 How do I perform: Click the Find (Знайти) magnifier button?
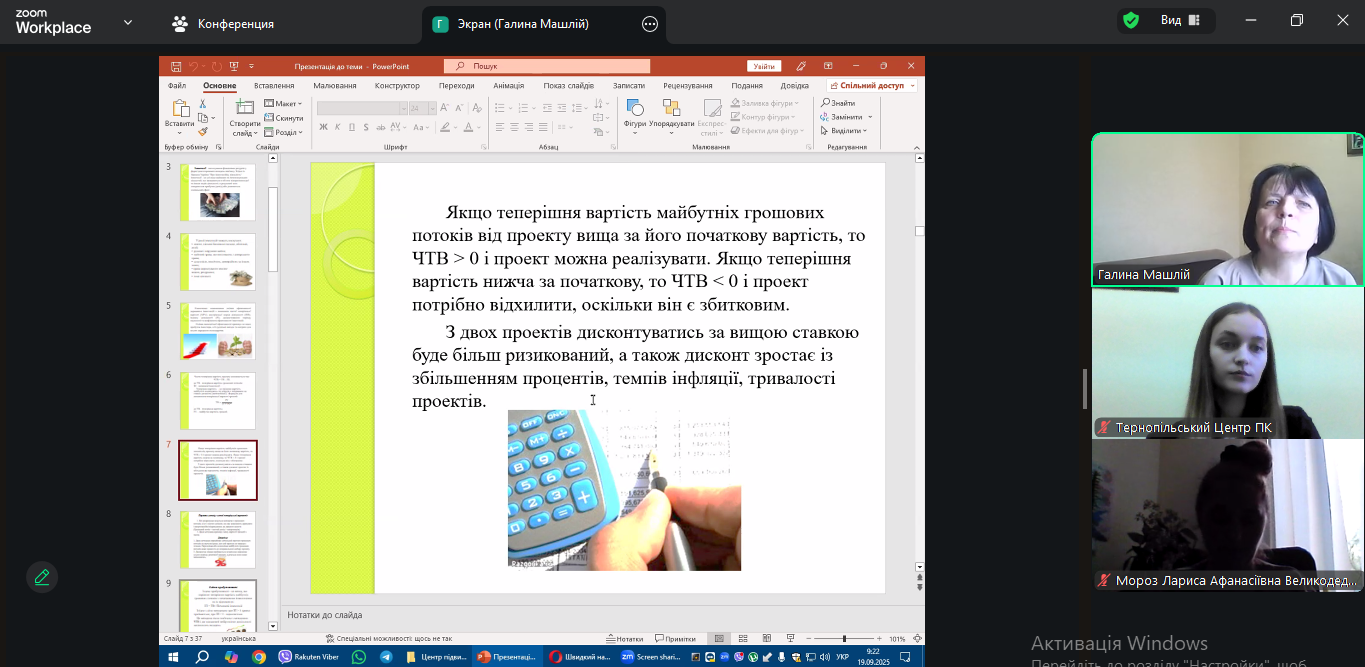[x=838, y=103]
